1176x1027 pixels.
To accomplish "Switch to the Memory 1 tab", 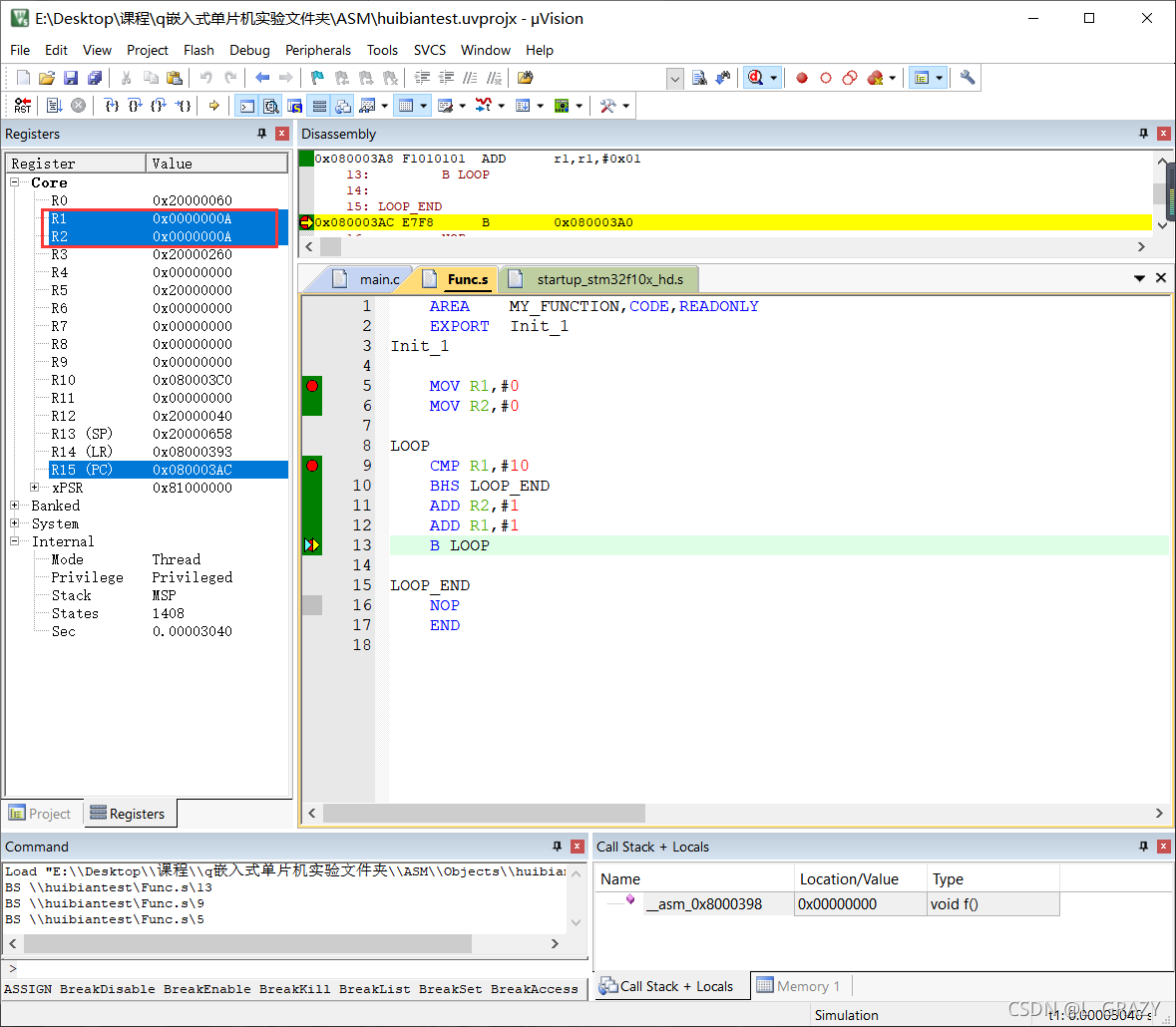I will point(800,986).
